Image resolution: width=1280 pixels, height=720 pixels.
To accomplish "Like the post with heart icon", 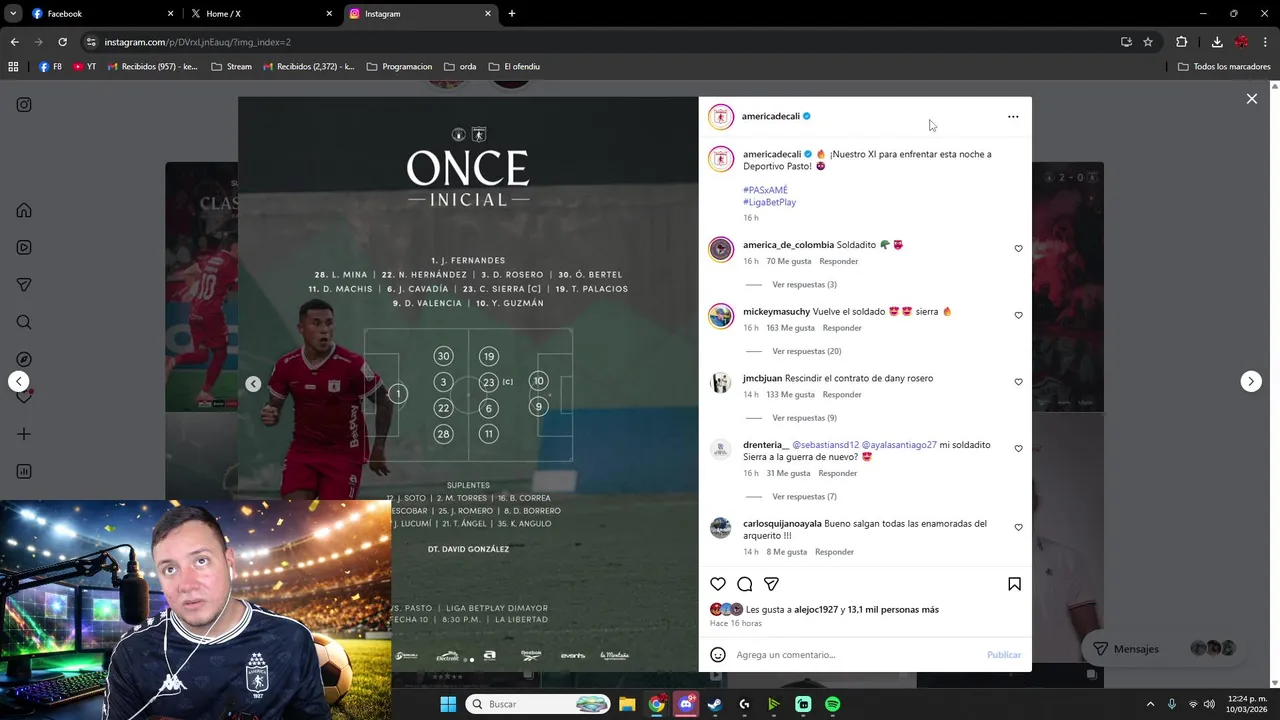I will click(718, 584).
